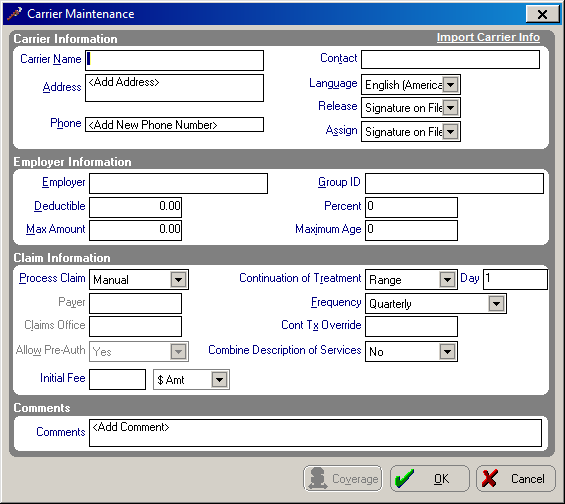
Task: Click the Add Comment text area
Action: click(315, 433)
